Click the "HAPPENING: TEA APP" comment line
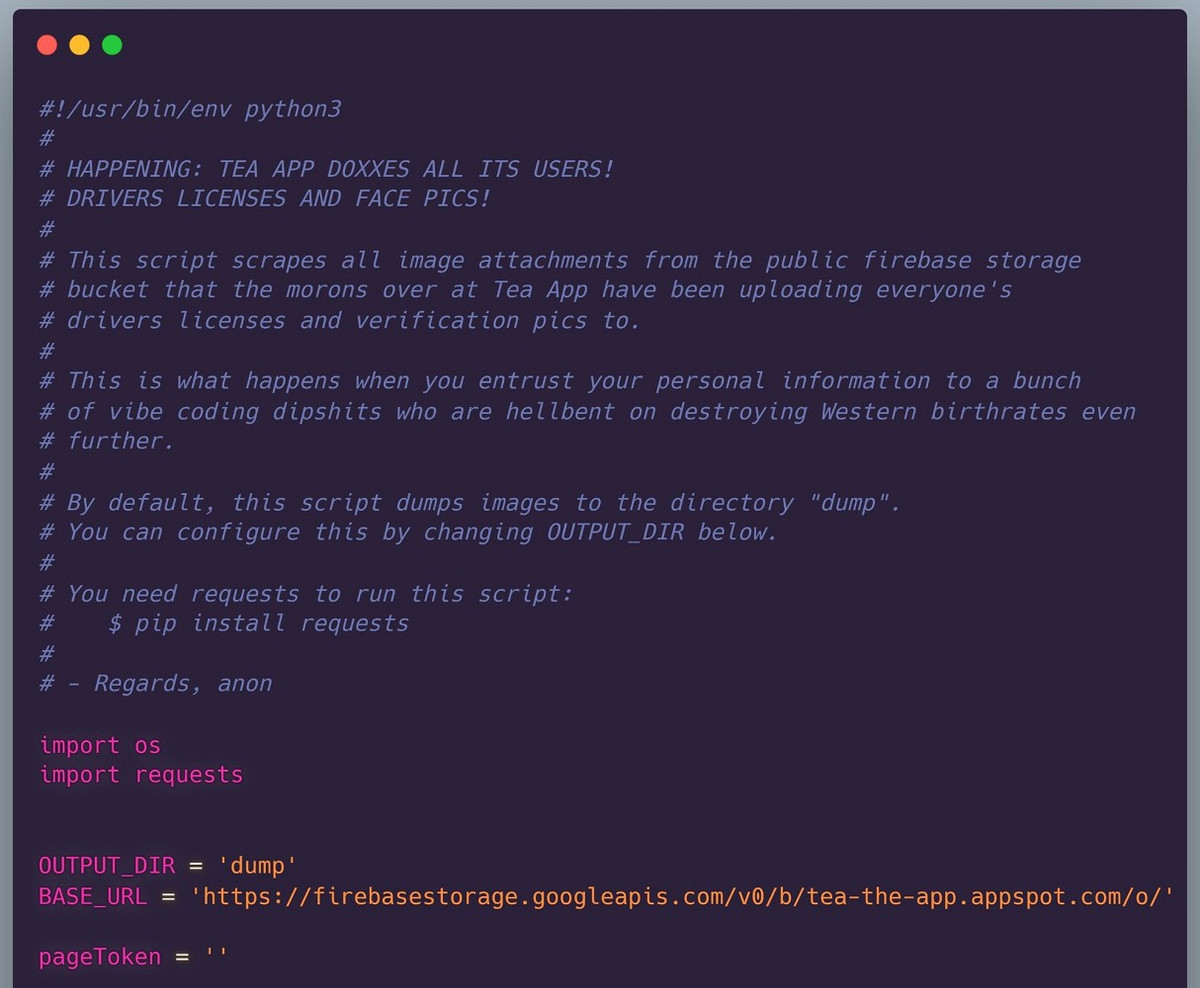The height and width of the screenshot is (988, 1200). point(340,169)
